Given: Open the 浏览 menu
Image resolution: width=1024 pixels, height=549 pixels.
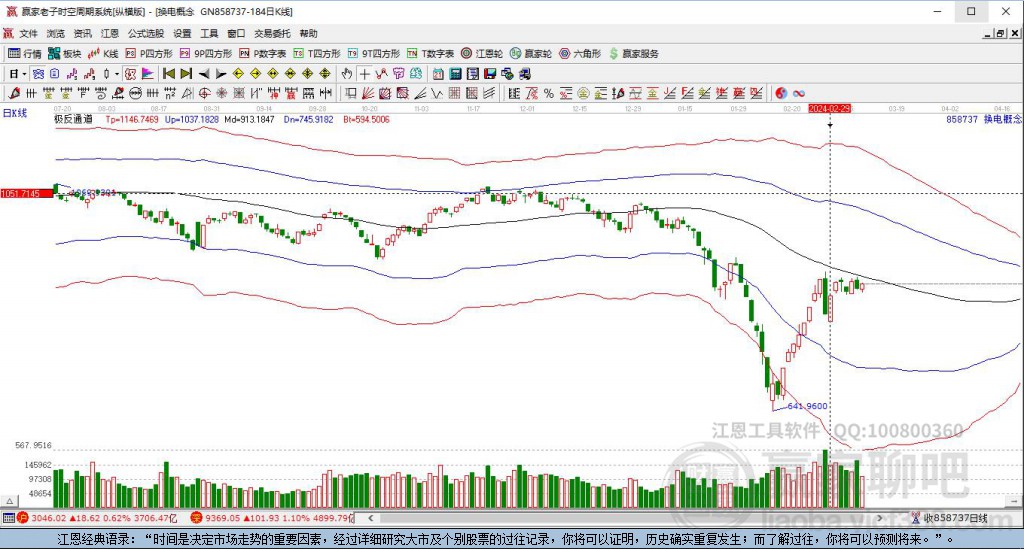Looking at the screenshot, I should 56,33.
